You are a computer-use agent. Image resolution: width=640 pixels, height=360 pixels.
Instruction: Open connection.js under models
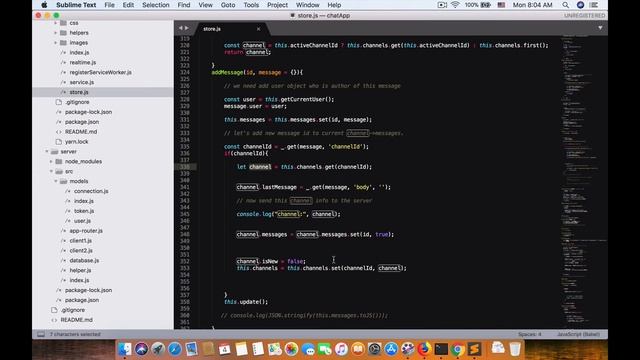coord(91,191)
